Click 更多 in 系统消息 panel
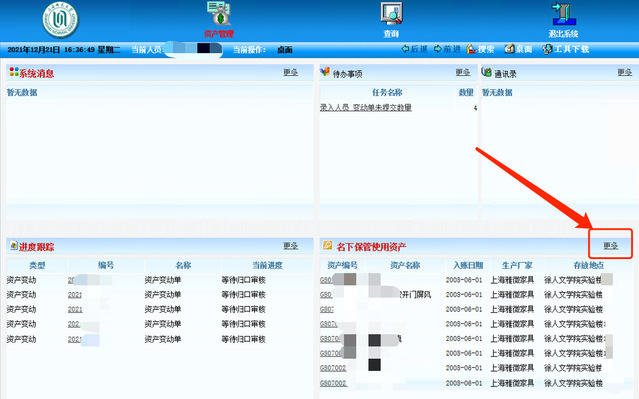This screenshot has width=639, height=399. pos(291,73)
